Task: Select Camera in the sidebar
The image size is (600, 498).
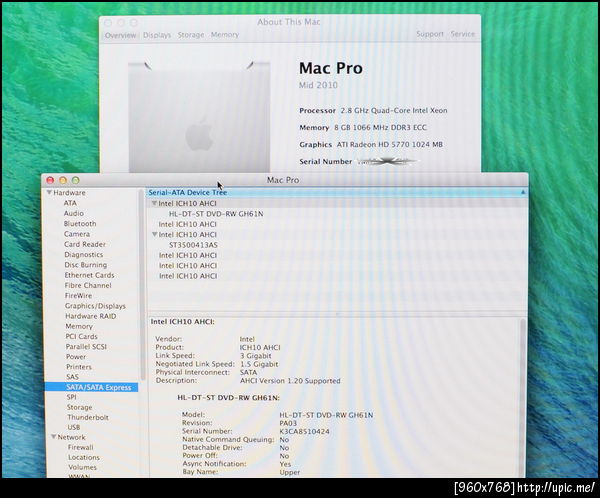Action: click(x=77, y=234)
